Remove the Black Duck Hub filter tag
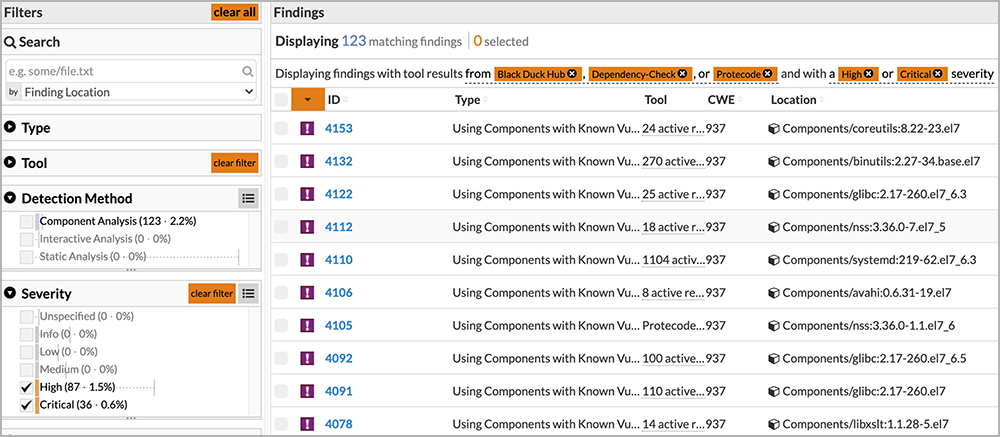Image resolution: width=1000 pixels, height=437 pixels. click(x=571, y=74)
